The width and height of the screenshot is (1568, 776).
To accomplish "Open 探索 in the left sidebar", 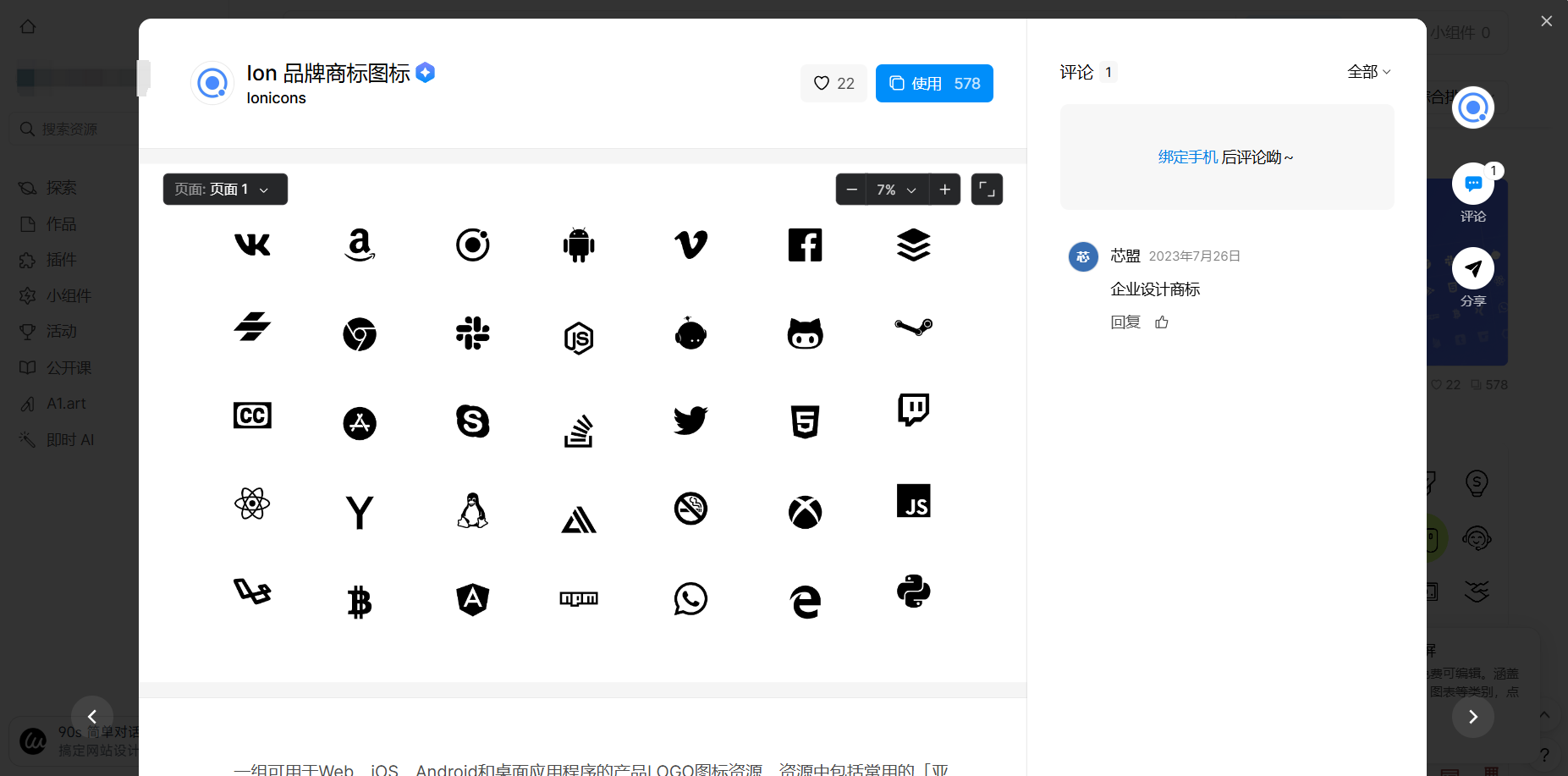I will point(61,188).
